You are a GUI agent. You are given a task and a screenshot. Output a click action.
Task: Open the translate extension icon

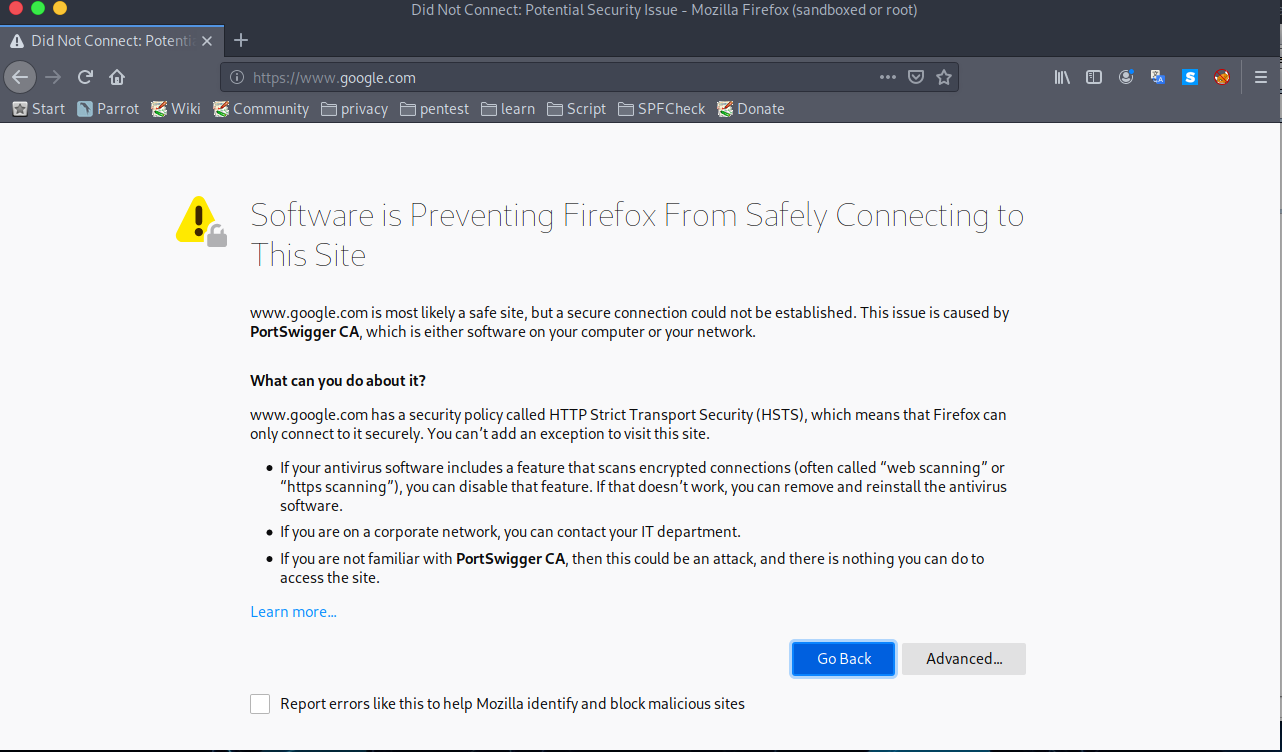coord(1158,77)
